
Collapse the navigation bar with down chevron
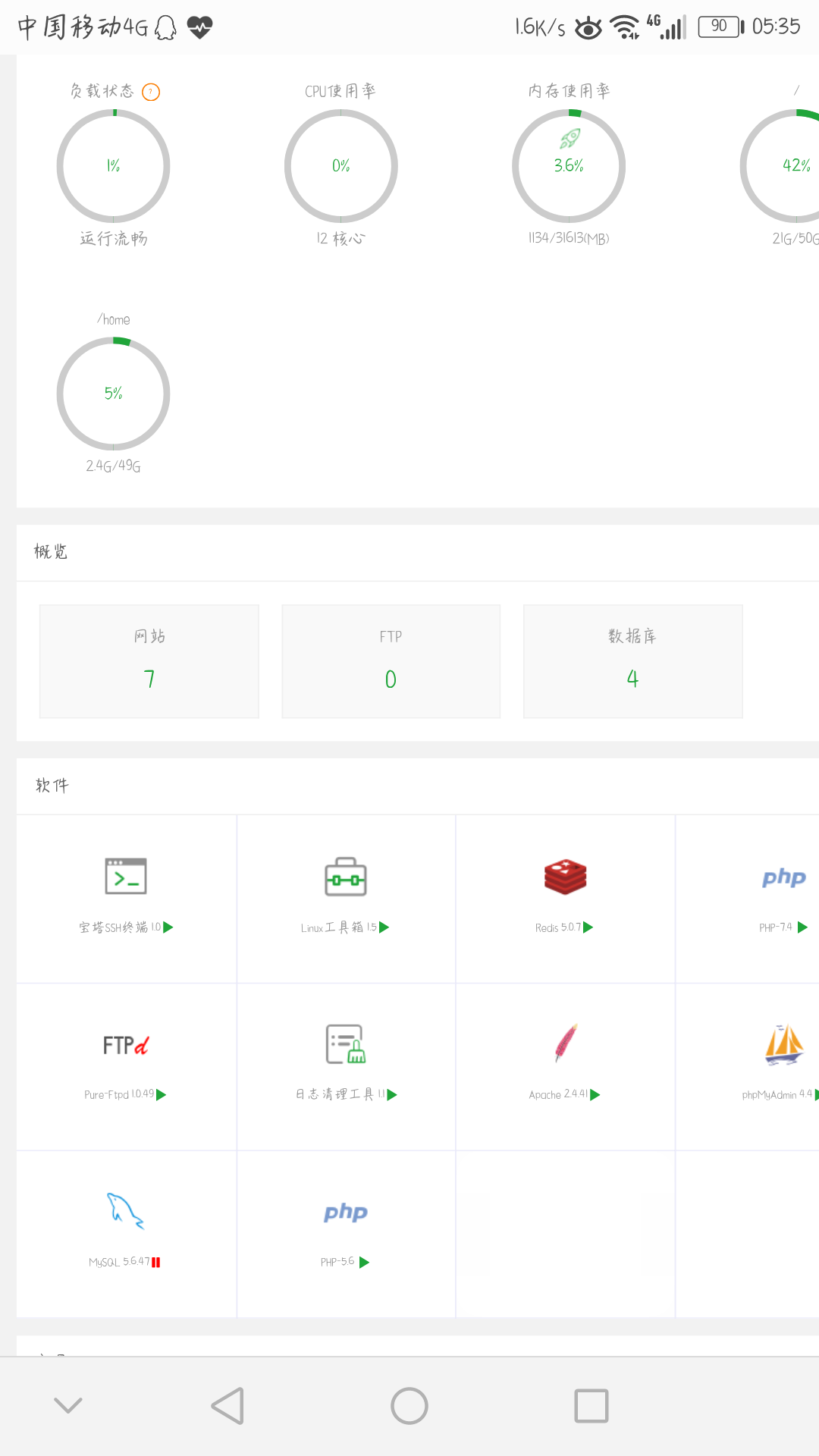[68, 1405]
